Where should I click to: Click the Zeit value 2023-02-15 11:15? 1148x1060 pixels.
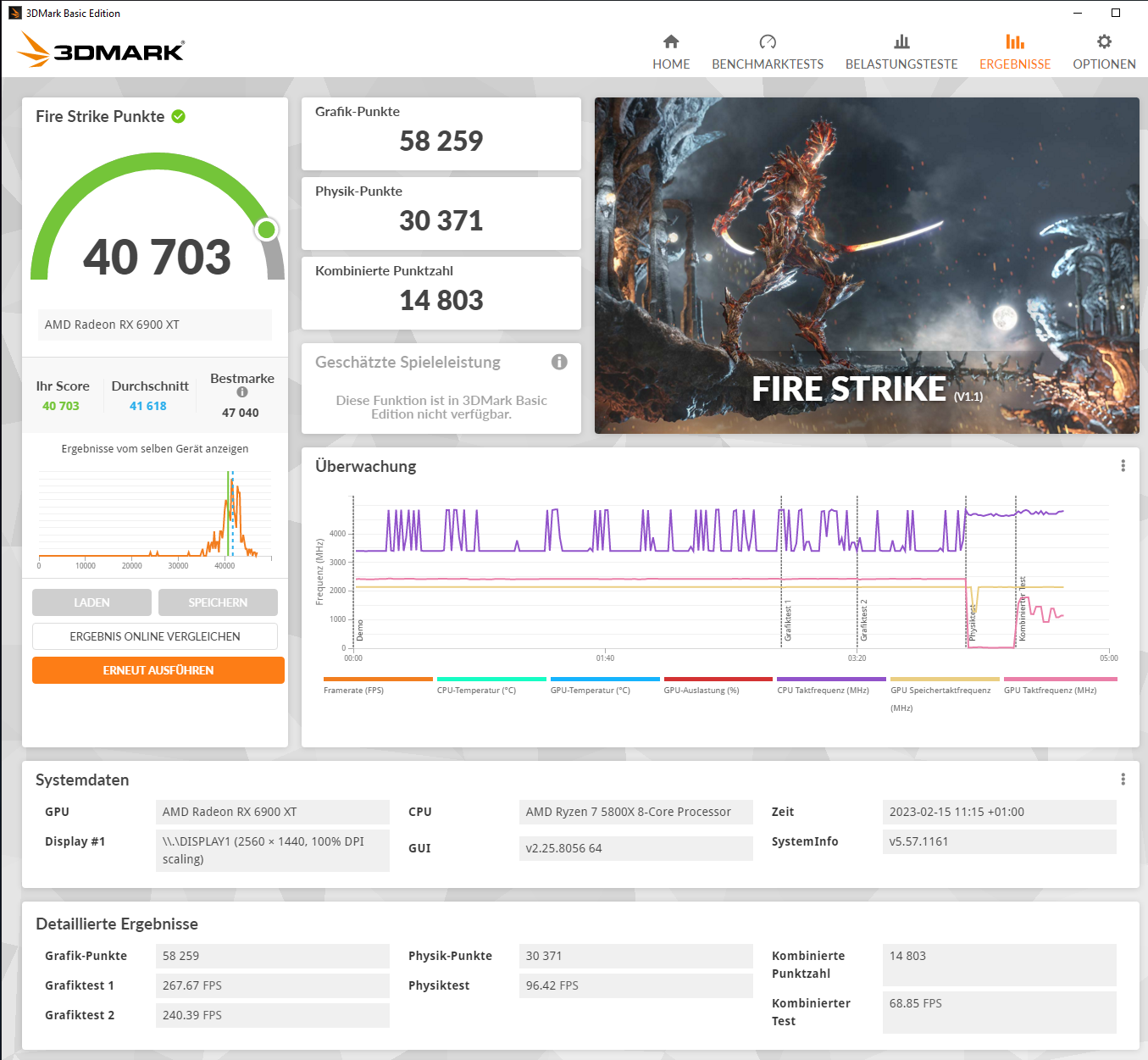1000,812
